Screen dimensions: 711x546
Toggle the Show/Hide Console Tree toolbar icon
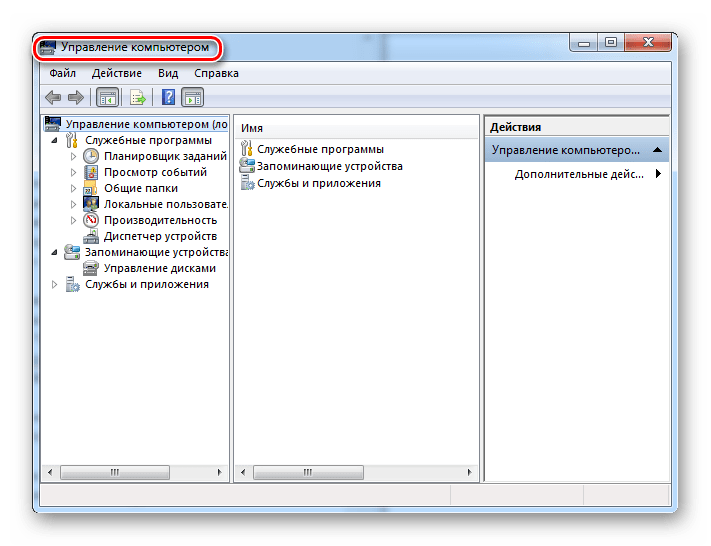pyautogui.click(x=107, y=98)
